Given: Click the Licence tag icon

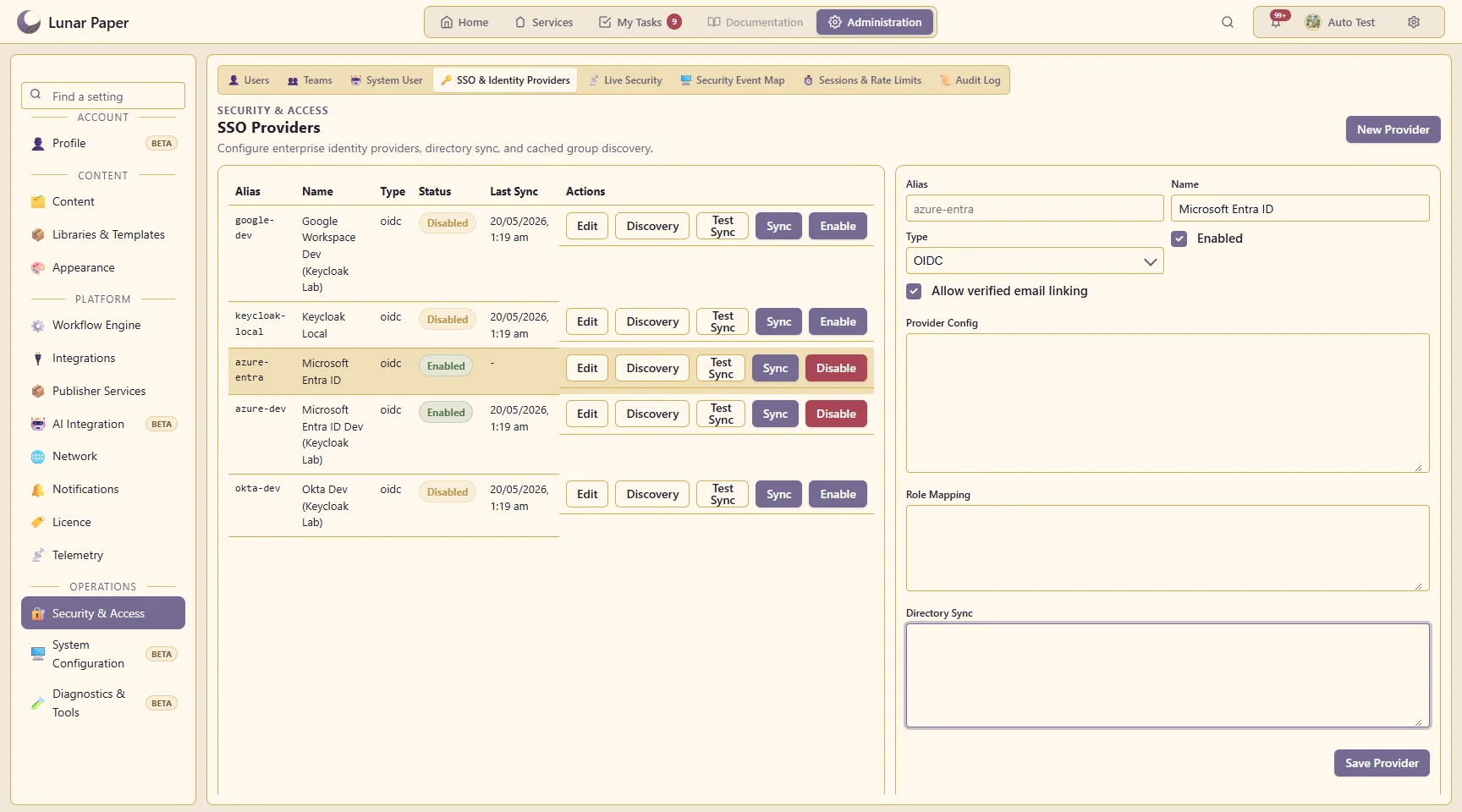Looking at the screenshot, I should click(38, 523).
